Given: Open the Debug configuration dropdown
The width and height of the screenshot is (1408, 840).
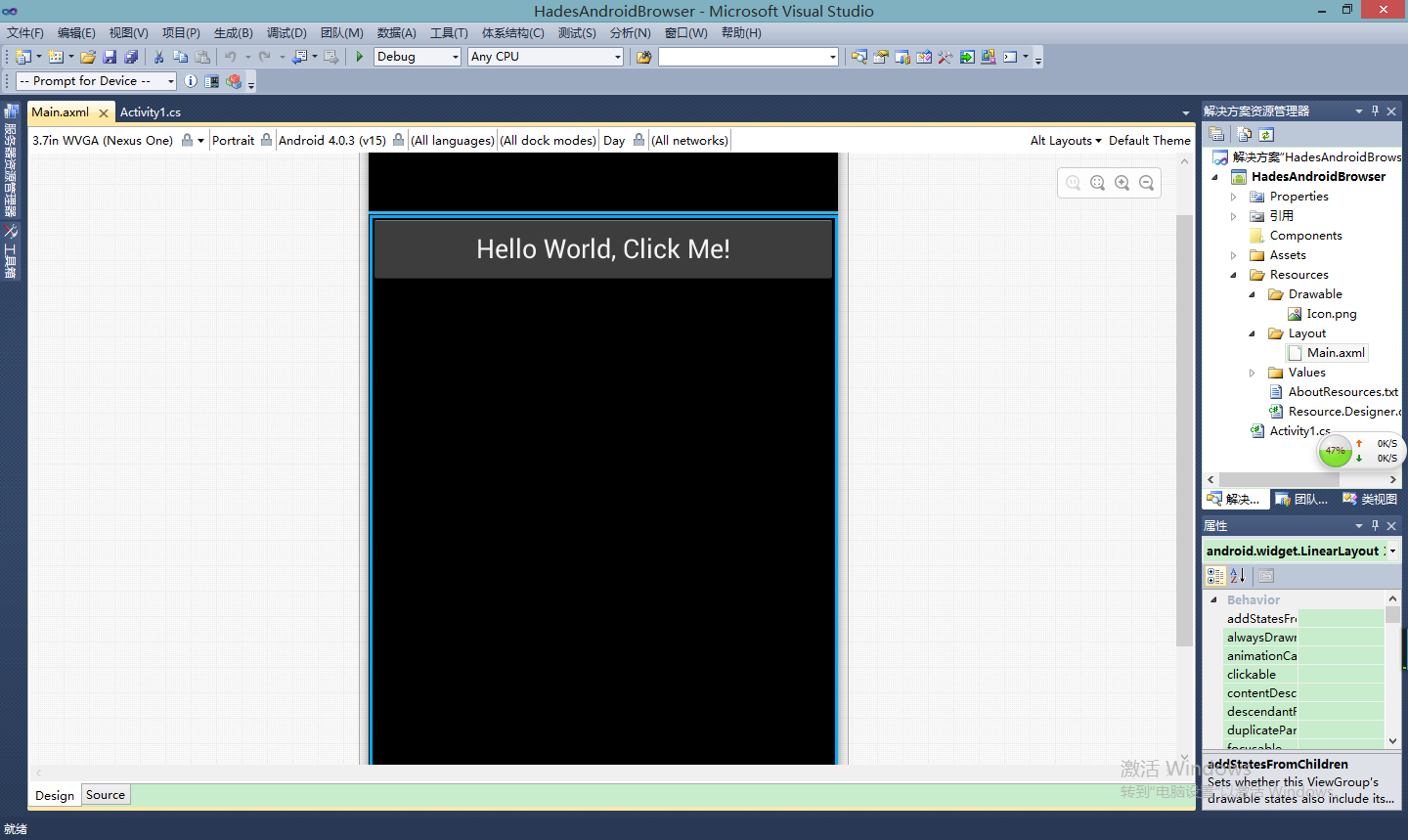Looking at the screenshot, I should tap(418, 57).
